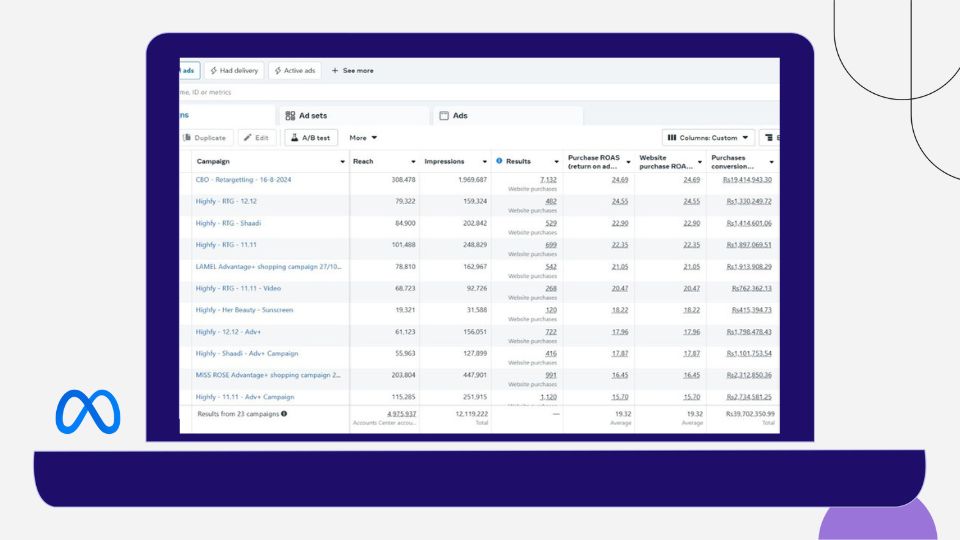960x540 pixels.
Task: Click the Duplicate copy icon
Action: coord(187,138)
